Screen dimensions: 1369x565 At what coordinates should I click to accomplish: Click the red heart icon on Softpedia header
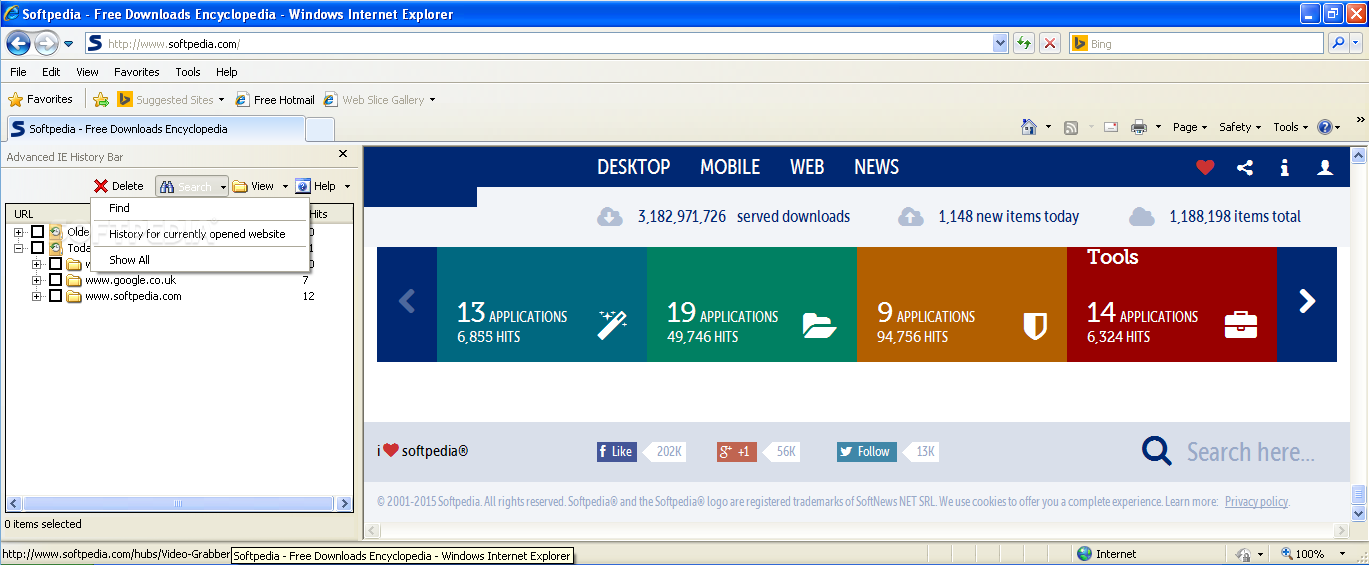1205,167
